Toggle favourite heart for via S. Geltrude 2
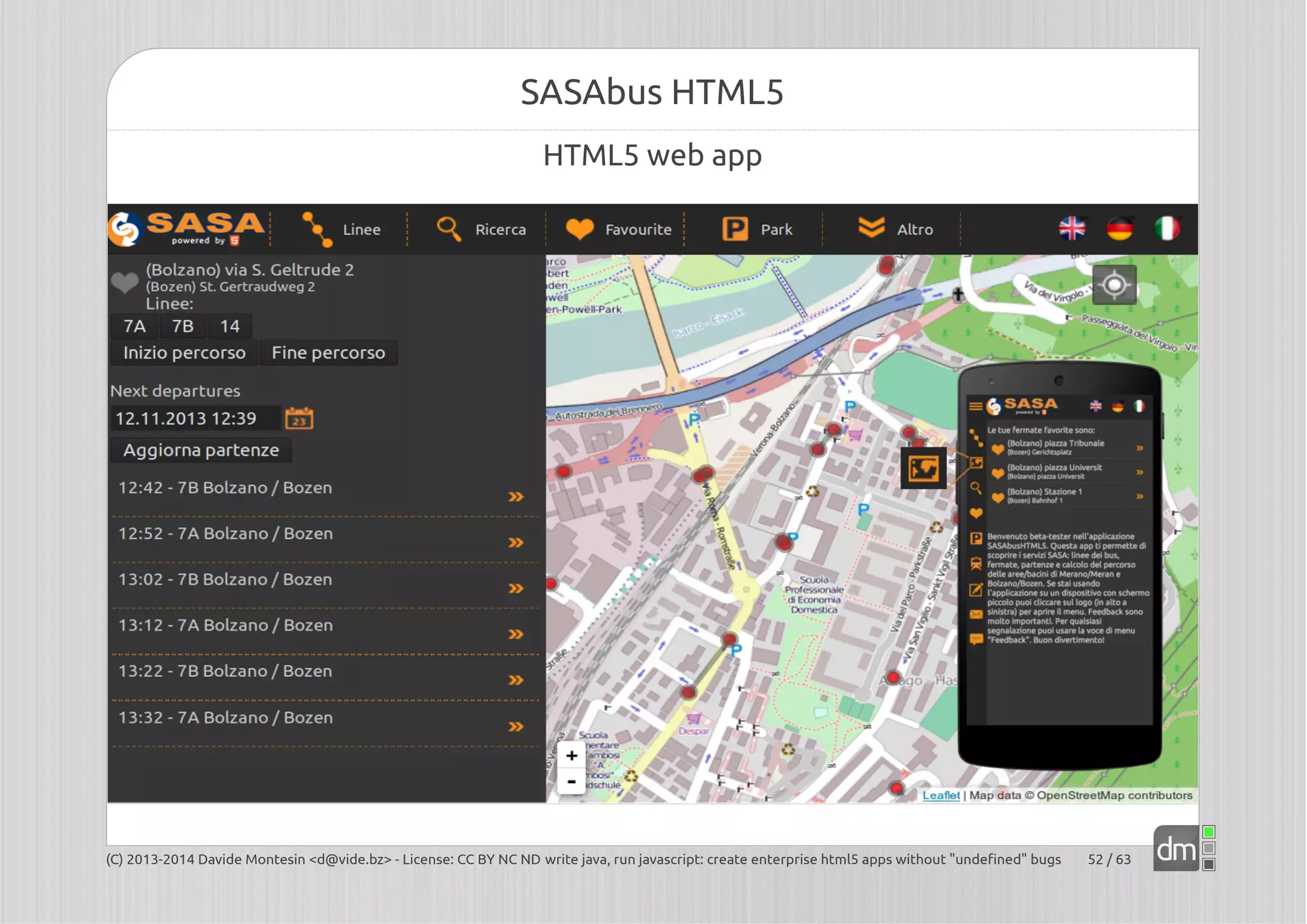Viewport: 1307px width, 924px height. coord(124,282)
